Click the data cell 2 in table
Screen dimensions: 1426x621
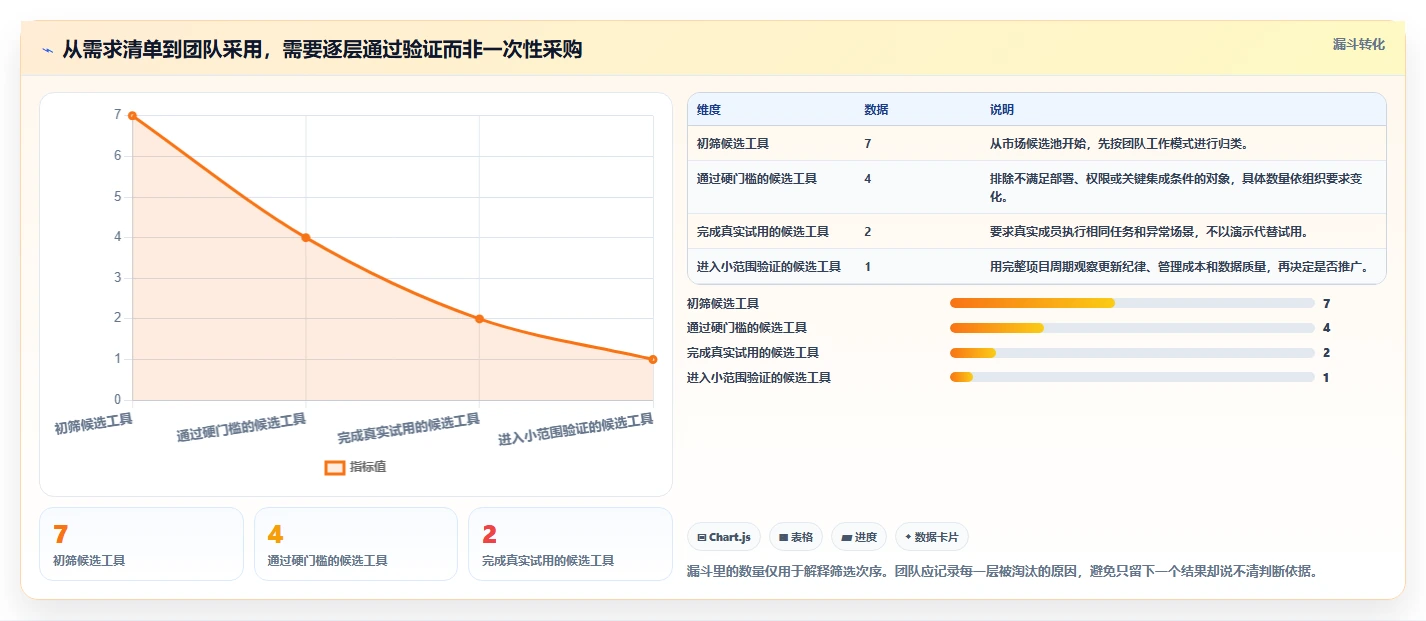pyautogui.click(x=868, y=232)
